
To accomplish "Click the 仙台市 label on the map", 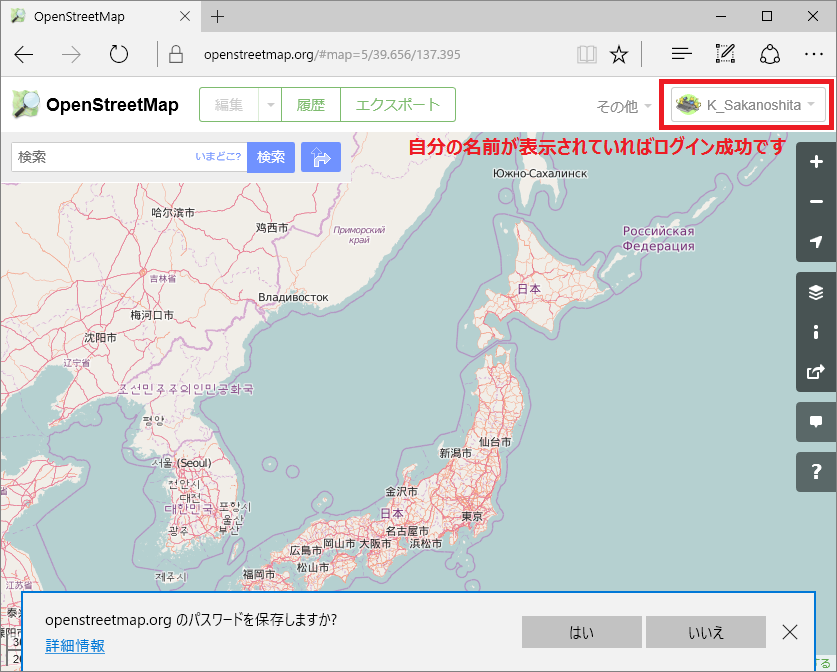I will [x=495, y=442].
